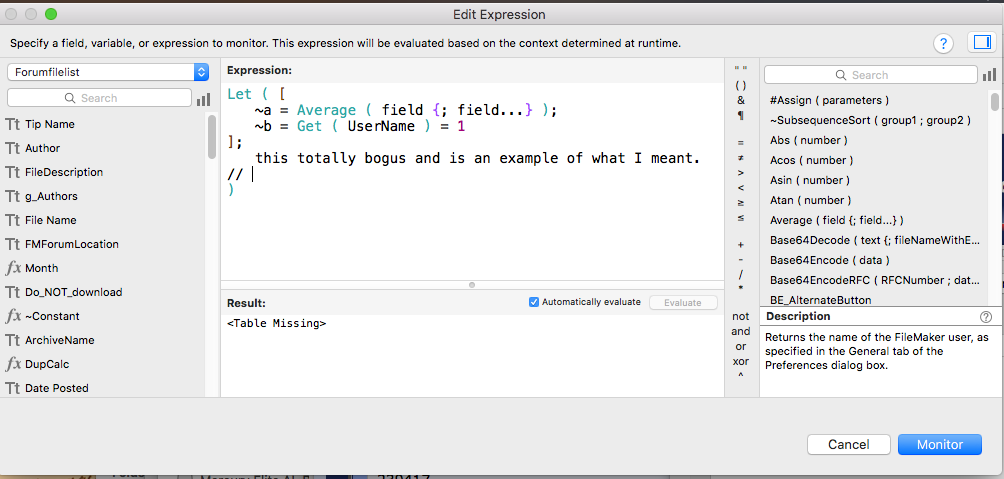Insert the division slash operator
The width and height of the screenshot is (1004, 479).
click(x=741, y=274)
